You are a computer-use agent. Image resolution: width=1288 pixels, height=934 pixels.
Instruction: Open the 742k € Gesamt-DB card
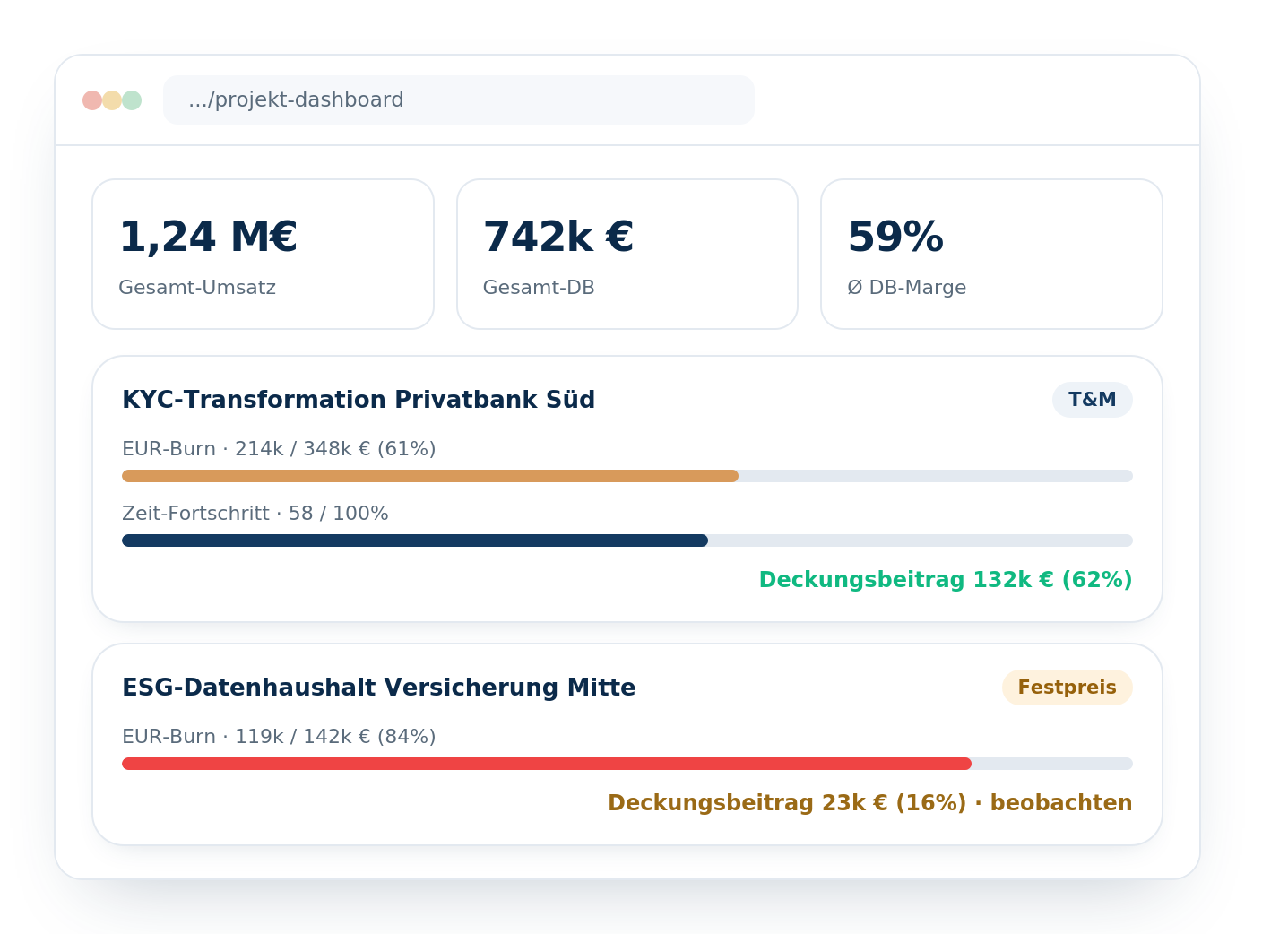(627, 255)
